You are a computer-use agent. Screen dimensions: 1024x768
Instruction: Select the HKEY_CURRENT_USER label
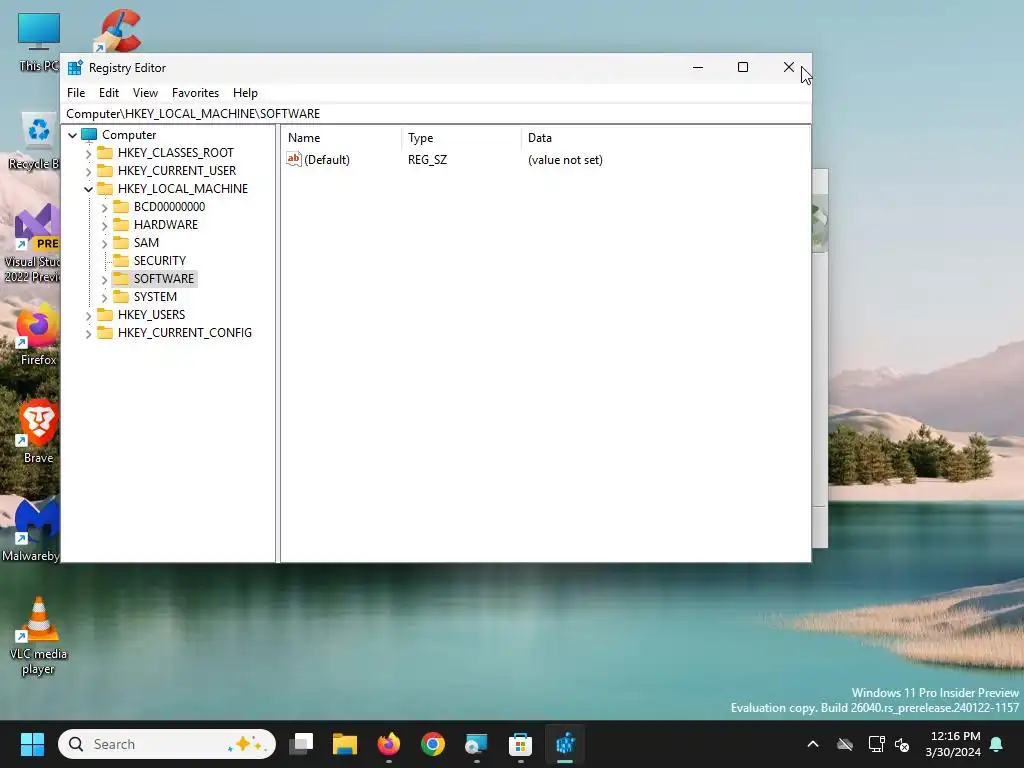tap(177, 170)
